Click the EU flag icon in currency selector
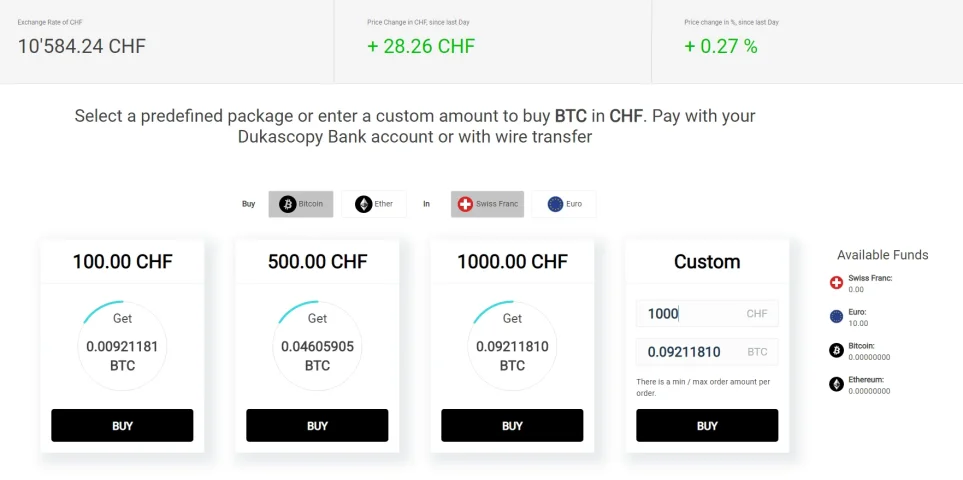Image resolution: width=963 pixels, height=480 pixels. (555, 204)
